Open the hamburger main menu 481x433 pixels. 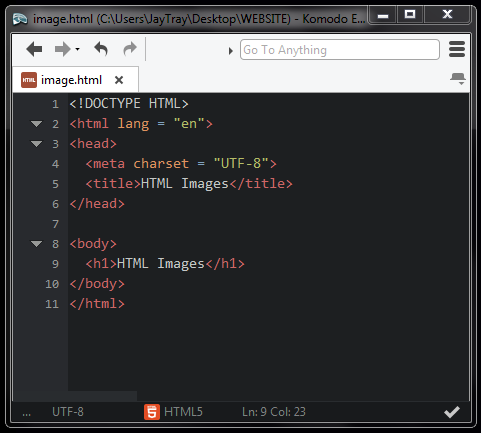pyautogui.click(x=457, y=49)
